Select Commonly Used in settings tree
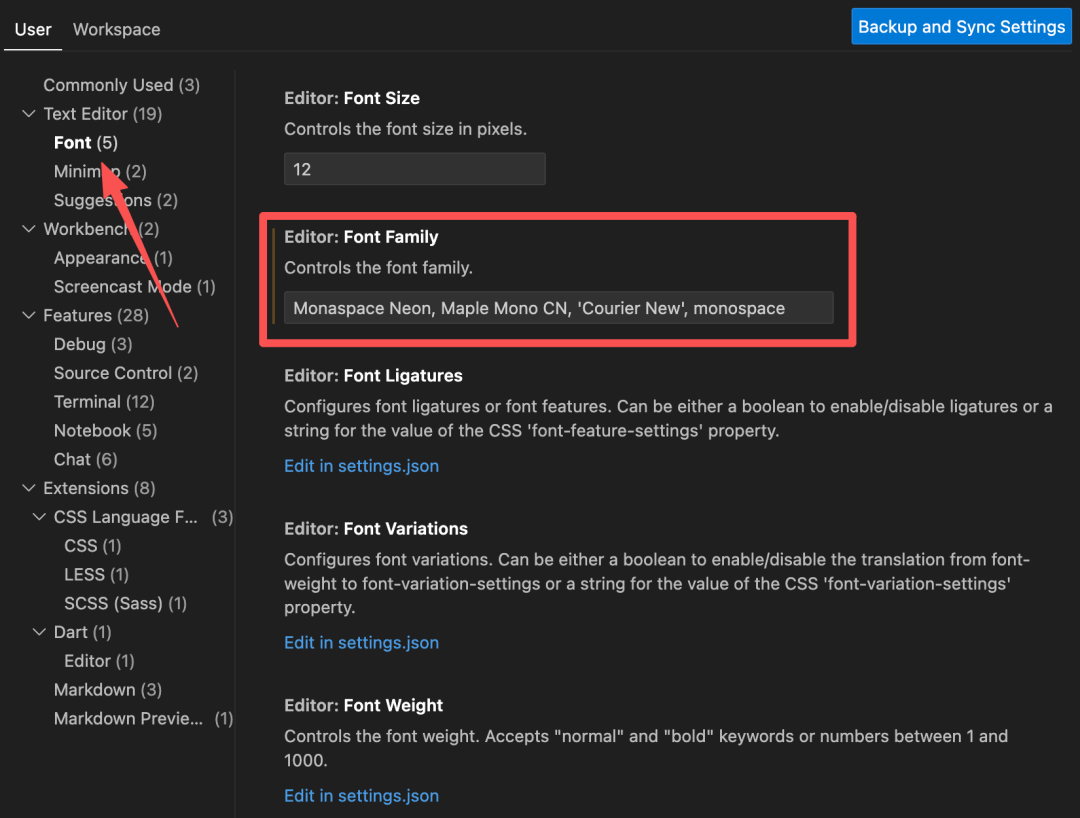 [121, 85]
